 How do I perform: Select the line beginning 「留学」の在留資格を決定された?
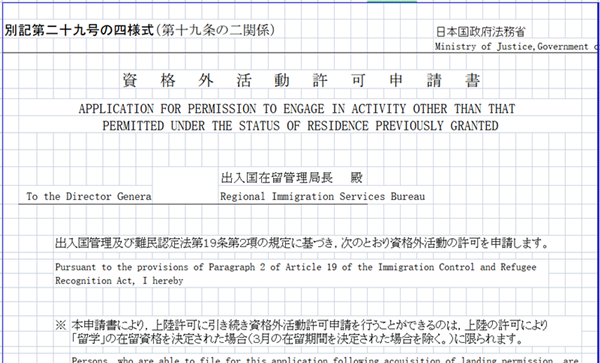tap(297, 339)
